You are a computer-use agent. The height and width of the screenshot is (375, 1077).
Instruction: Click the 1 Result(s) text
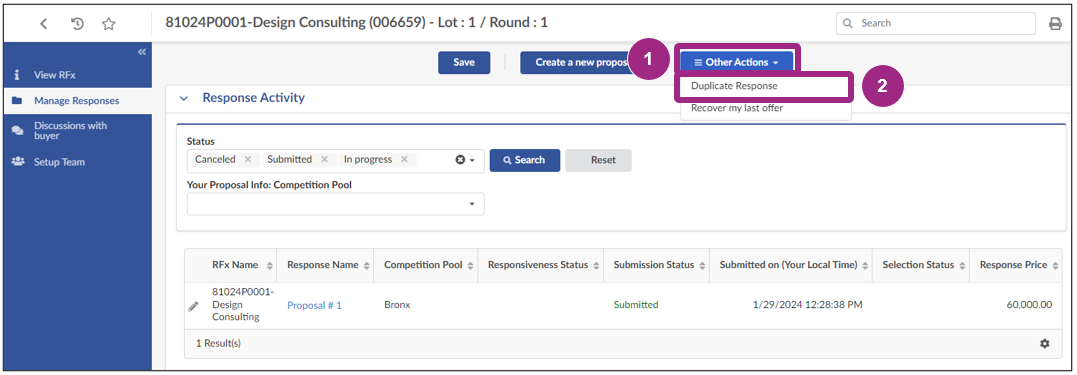218,343
